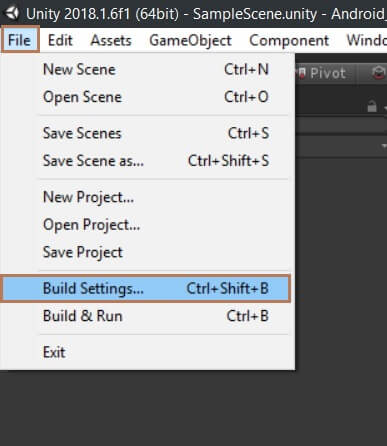Select Open Project... entry

coord(148,225)
